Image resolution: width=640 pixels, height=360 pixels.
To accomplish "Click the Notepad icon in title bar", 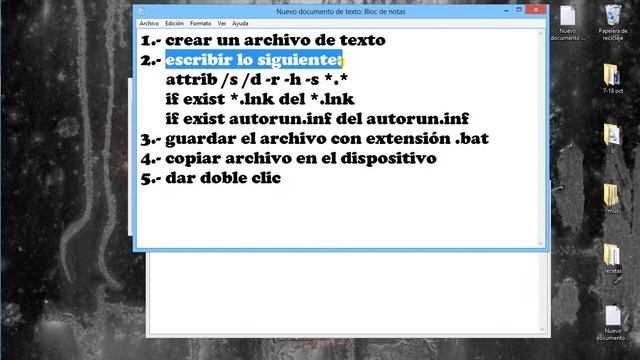I will pos(142,11).
